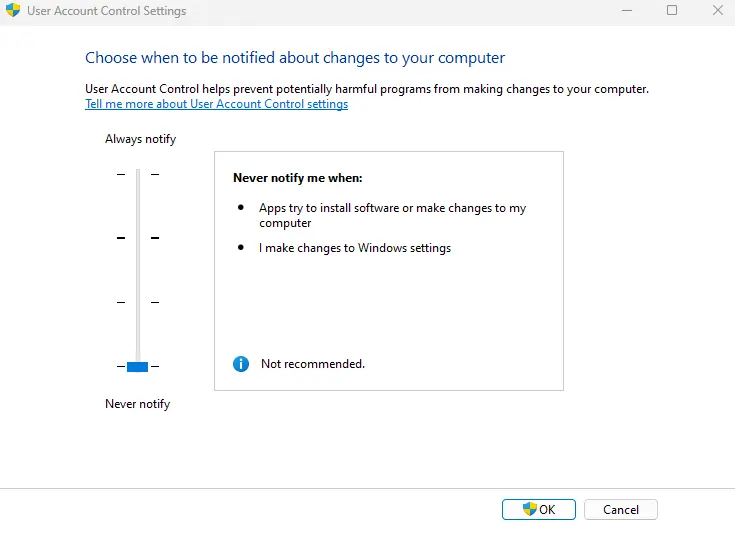Click the 'Never notify' label below slider
Image resolution: width=735 pixels, height=544 pixels.
(137, 404)
